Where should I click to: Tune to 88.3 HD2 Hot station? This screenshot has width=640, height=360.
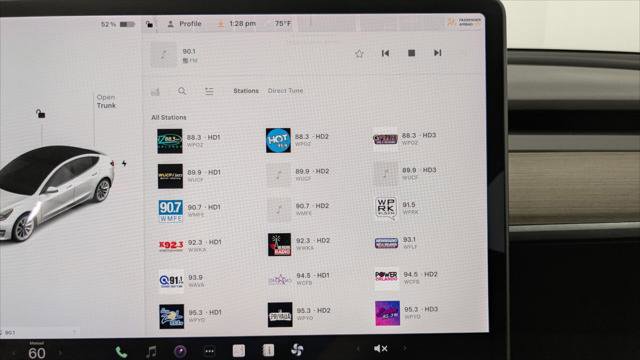coord(298,140)
